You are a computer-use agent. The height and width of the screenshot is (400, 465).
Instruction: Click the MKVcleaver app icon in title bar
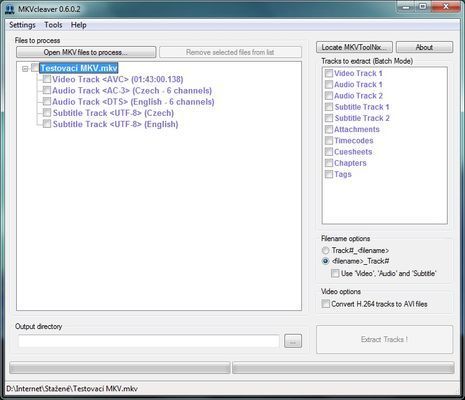click(x=10, y=9)
